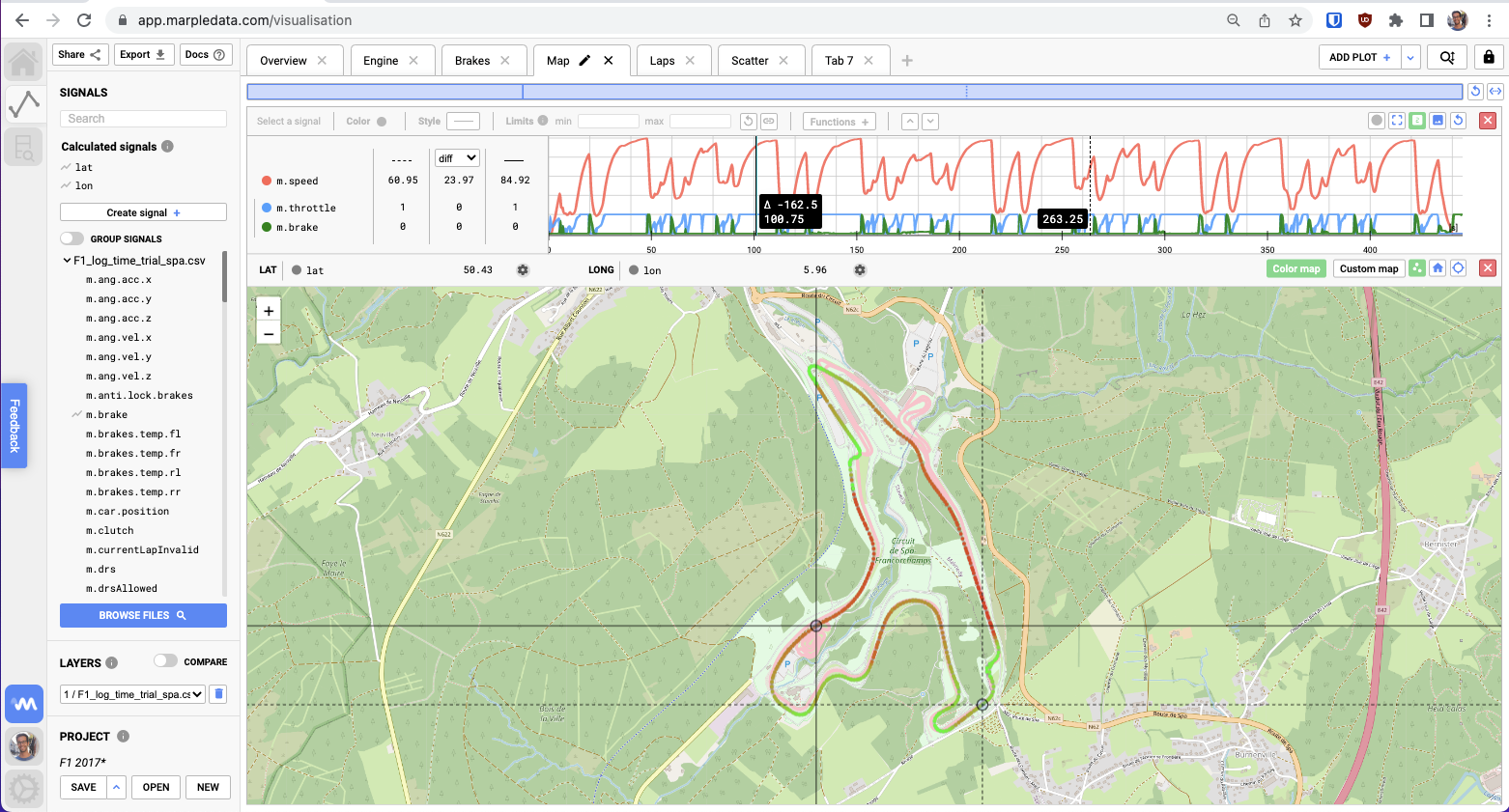1509x812 pixels.
Task: Switch to the Scatter tab
Action: [750, 61]
